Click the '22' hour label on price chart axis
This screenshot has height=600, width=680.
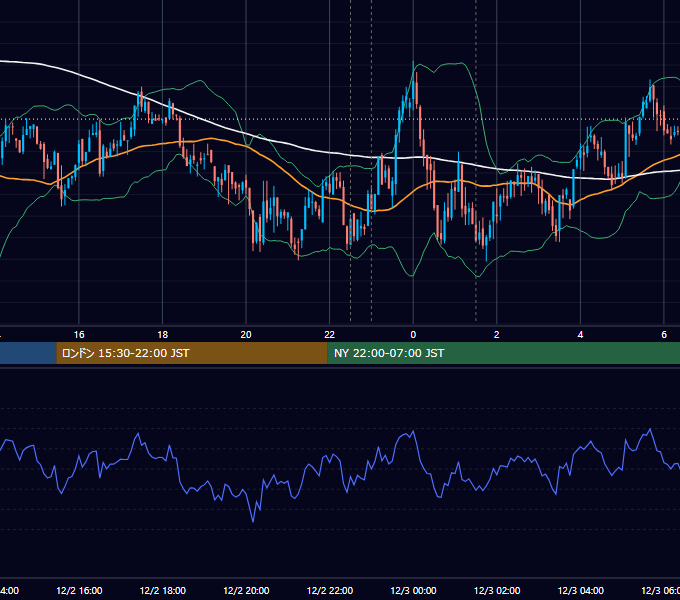click(330, 335)
